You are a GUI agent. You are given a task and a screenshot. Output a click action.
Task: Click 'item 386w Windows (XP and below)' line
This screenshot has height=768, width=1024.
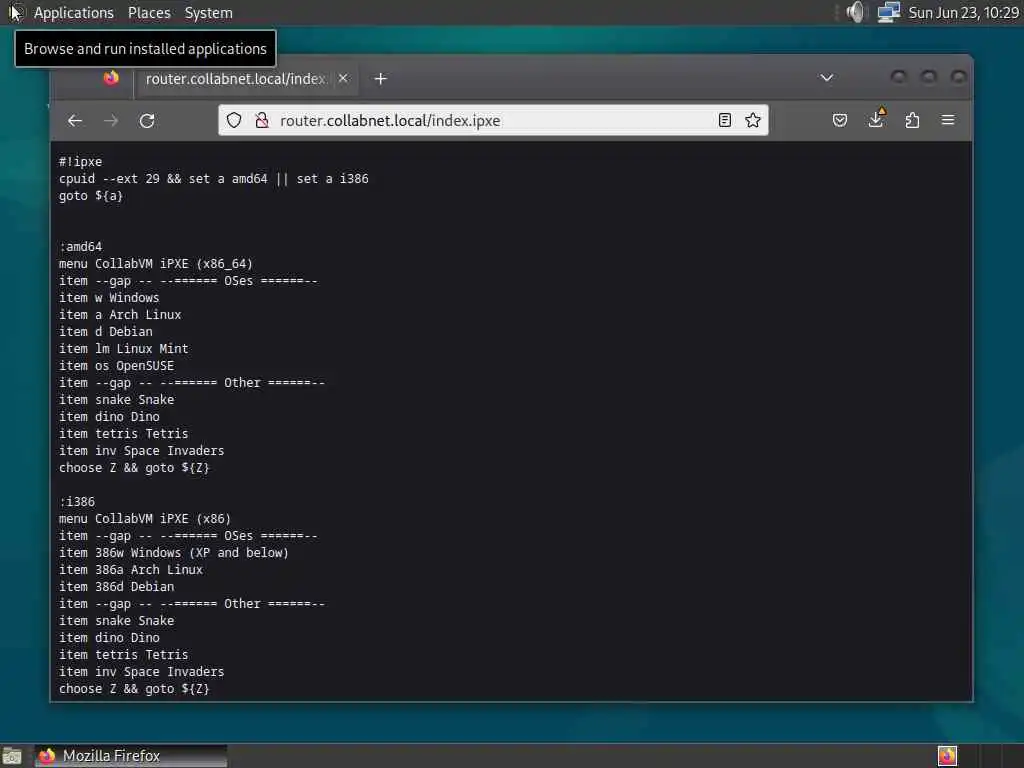tap(174, 552)
